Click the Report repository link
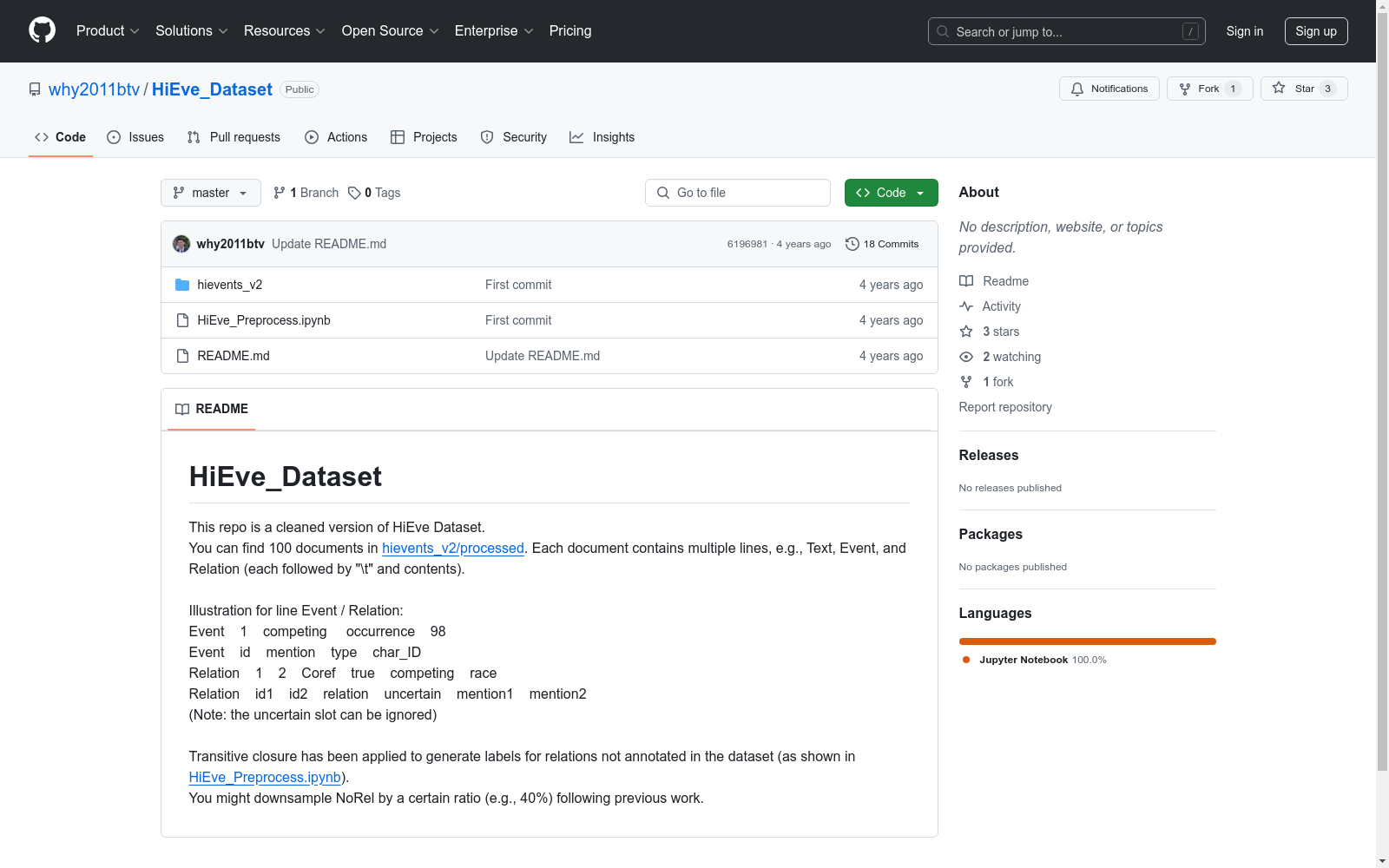The width and height of the screenshot is (1389, 868). [1005, 407]
